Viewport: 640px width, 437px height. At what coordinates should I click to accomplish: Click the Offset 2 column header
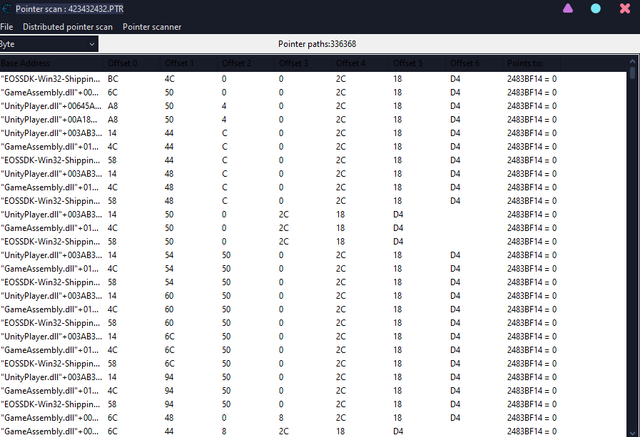(x=246, y=63)
